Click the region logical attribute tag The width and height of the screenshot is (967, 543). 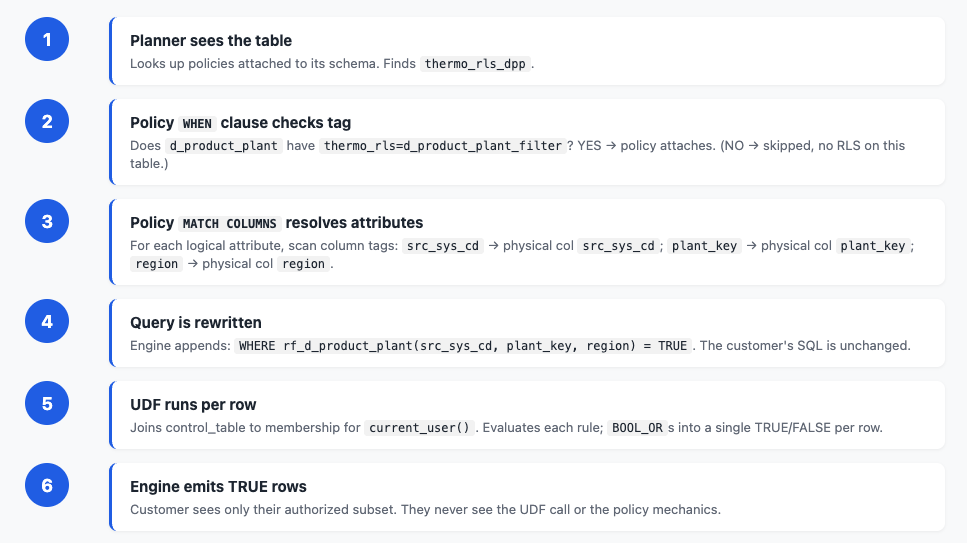[157, 263]
